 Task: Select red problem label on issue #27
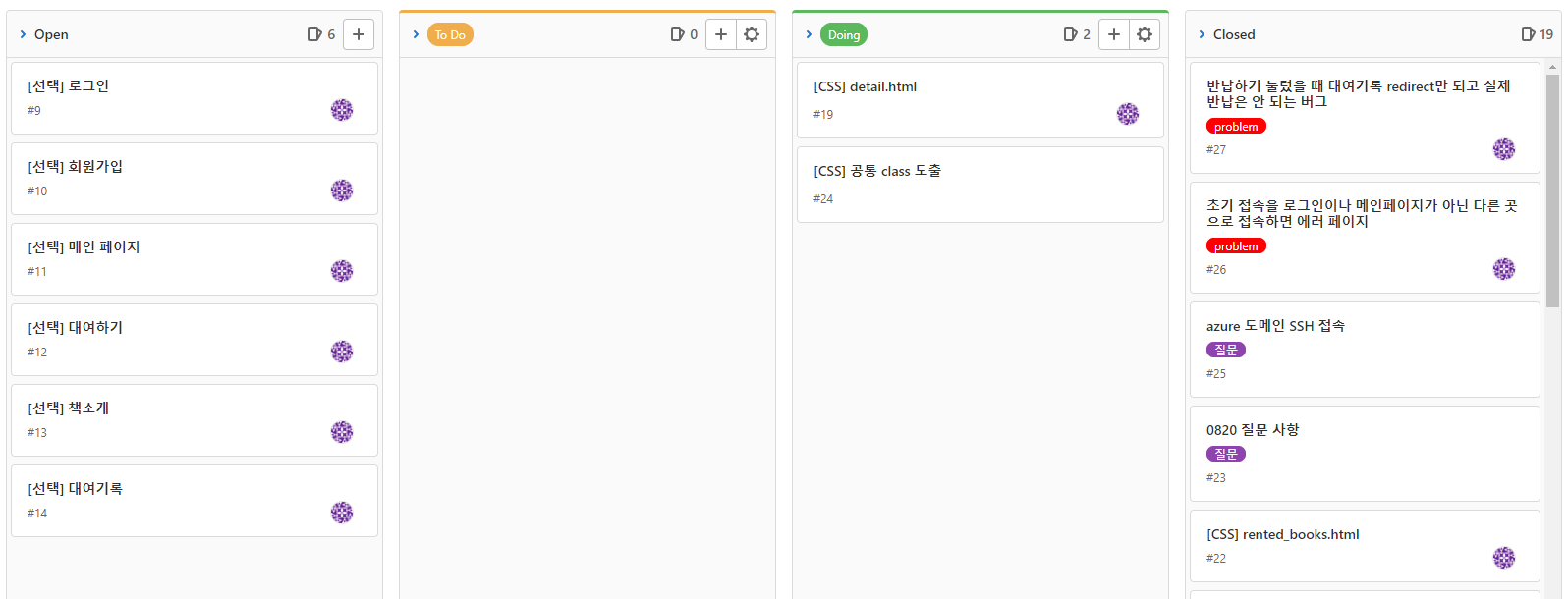[1236, 126]
